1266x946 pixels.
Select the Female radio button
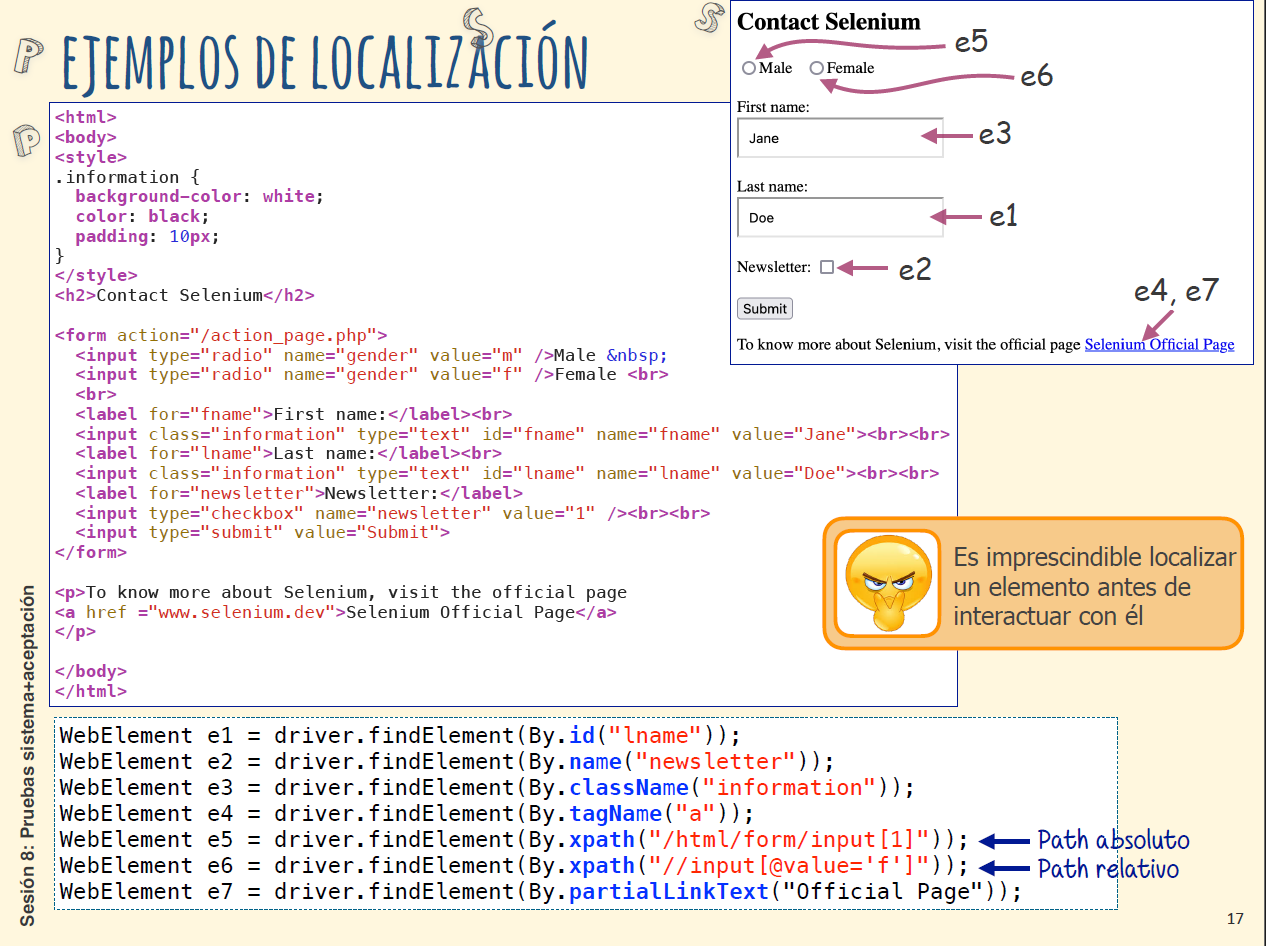(817, 68)
